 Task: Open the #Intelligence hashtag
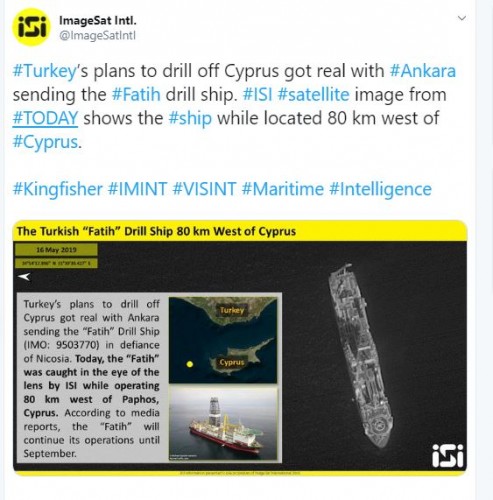380,189
